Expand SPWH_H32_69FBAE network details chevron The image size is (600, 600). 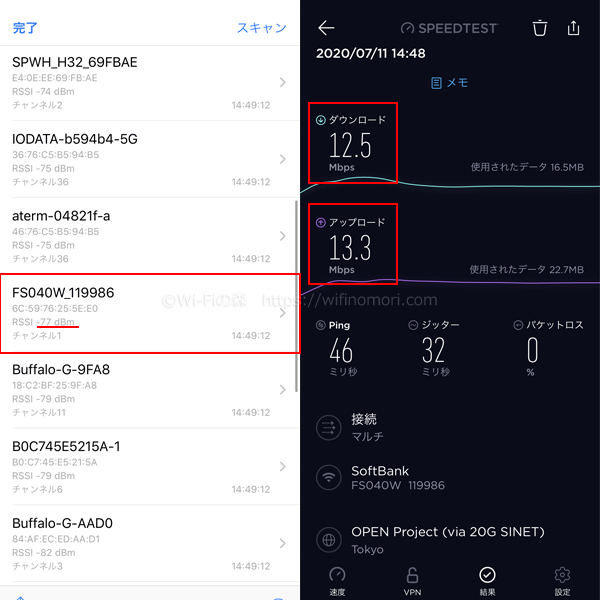pos(282,82)
